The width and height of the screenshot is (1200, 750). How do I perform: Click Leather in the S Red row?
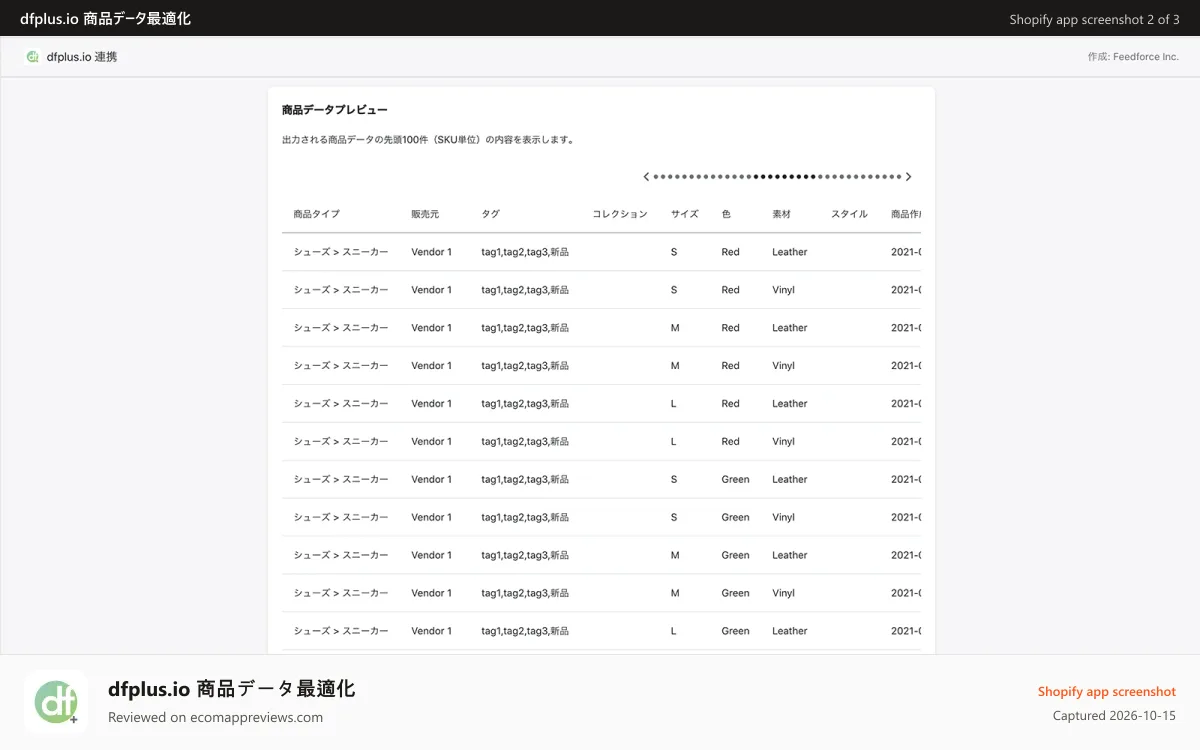click(x=789, y=252)
